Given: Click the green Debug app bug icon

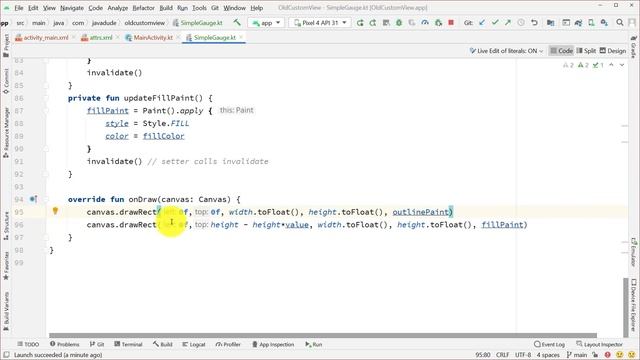Looking at the screenshot, I should tap(399, 23).
